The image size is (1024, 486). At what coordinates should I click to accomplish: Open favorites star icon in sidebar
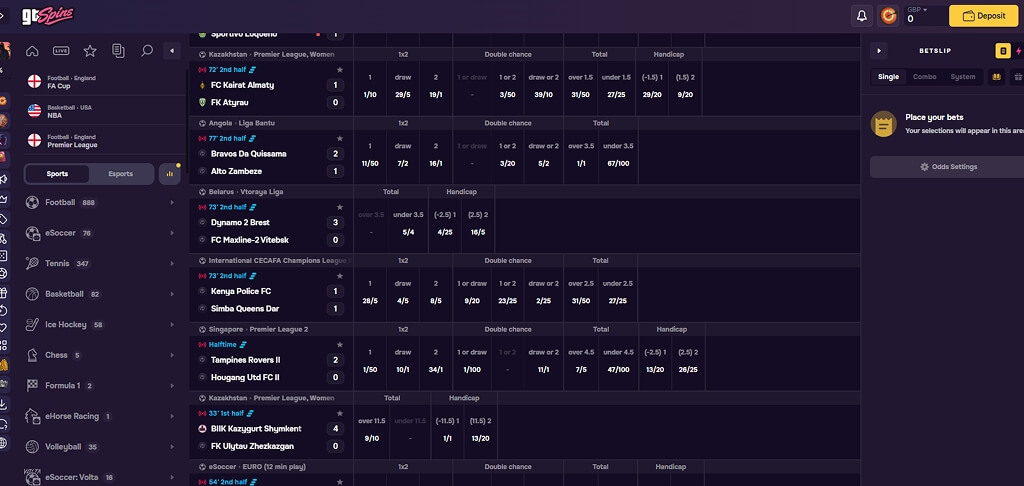pyautogui.click(x=90, y=51)
